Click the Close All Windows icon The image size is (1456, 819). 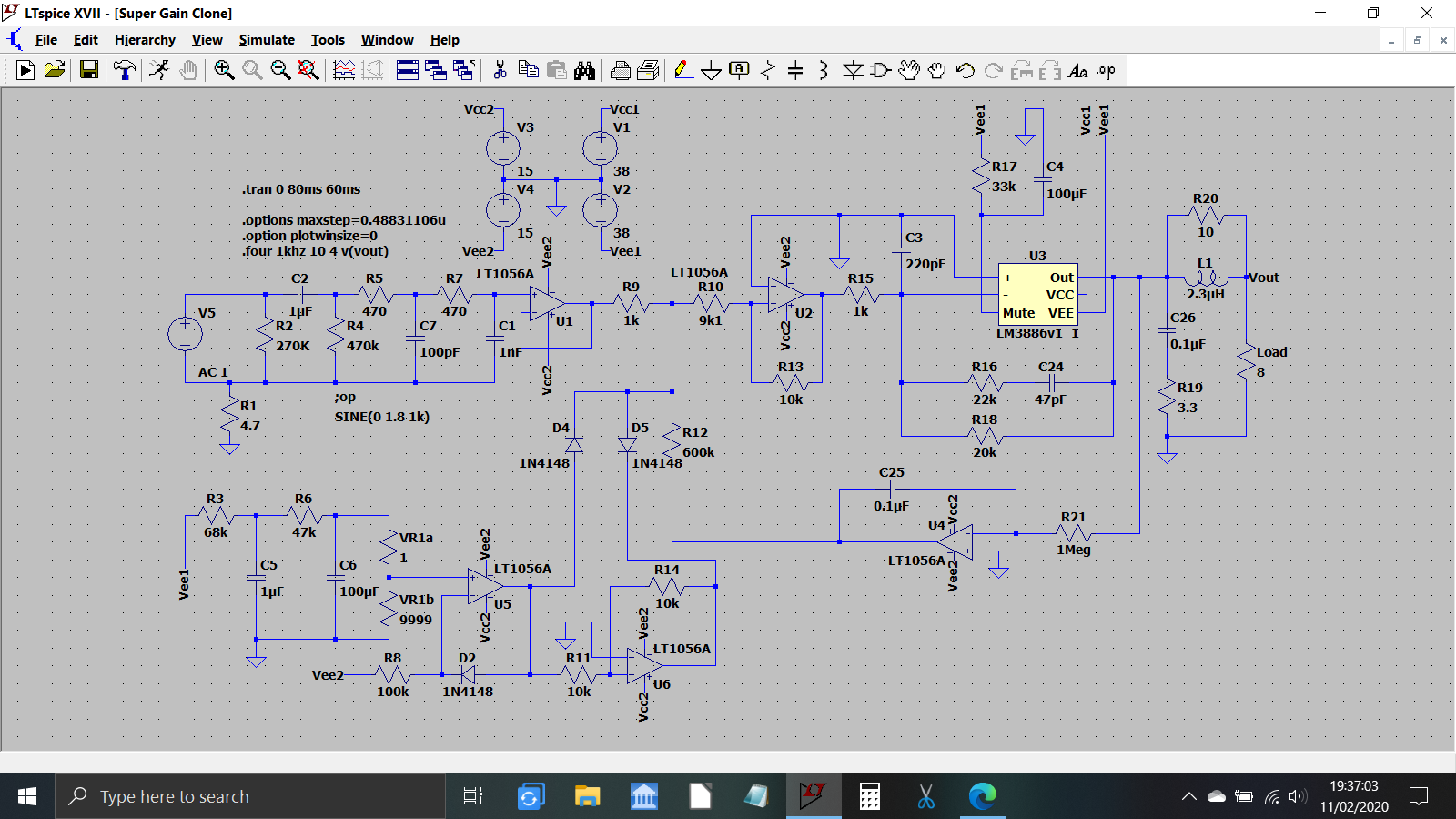click(x=464, y=70)
